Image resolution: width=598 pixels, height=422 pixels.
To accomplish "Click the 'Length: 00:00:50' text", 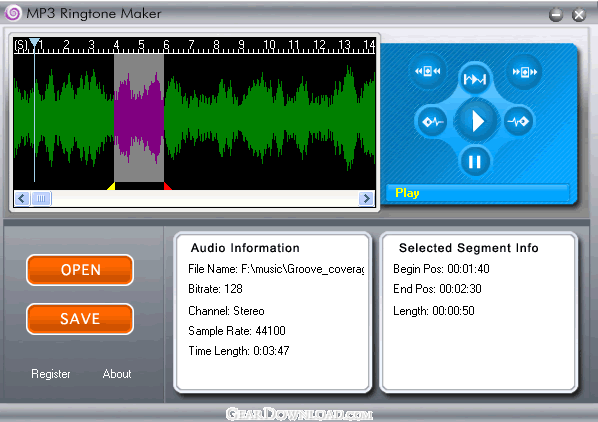I will pos(434,311).
